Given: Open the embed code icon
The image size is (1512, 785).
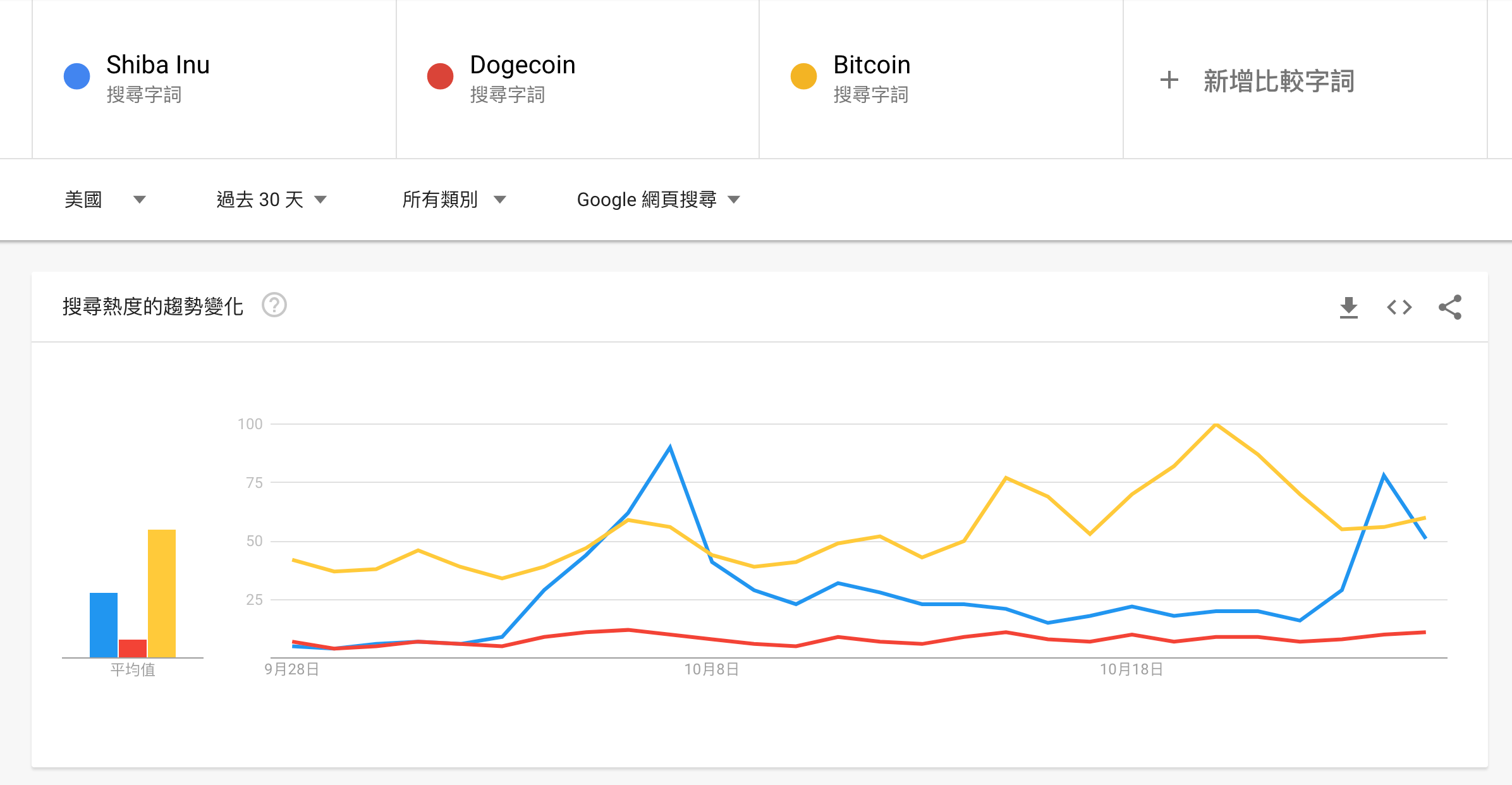Looking at the screenshot, I should pos(1399,307).
